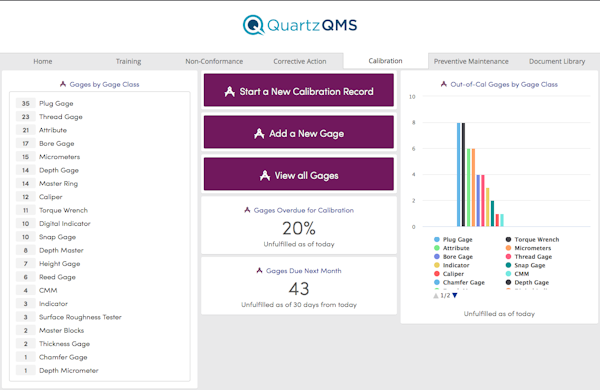
Task: Select Micrometers row in gage list
Action: (99, 157)
